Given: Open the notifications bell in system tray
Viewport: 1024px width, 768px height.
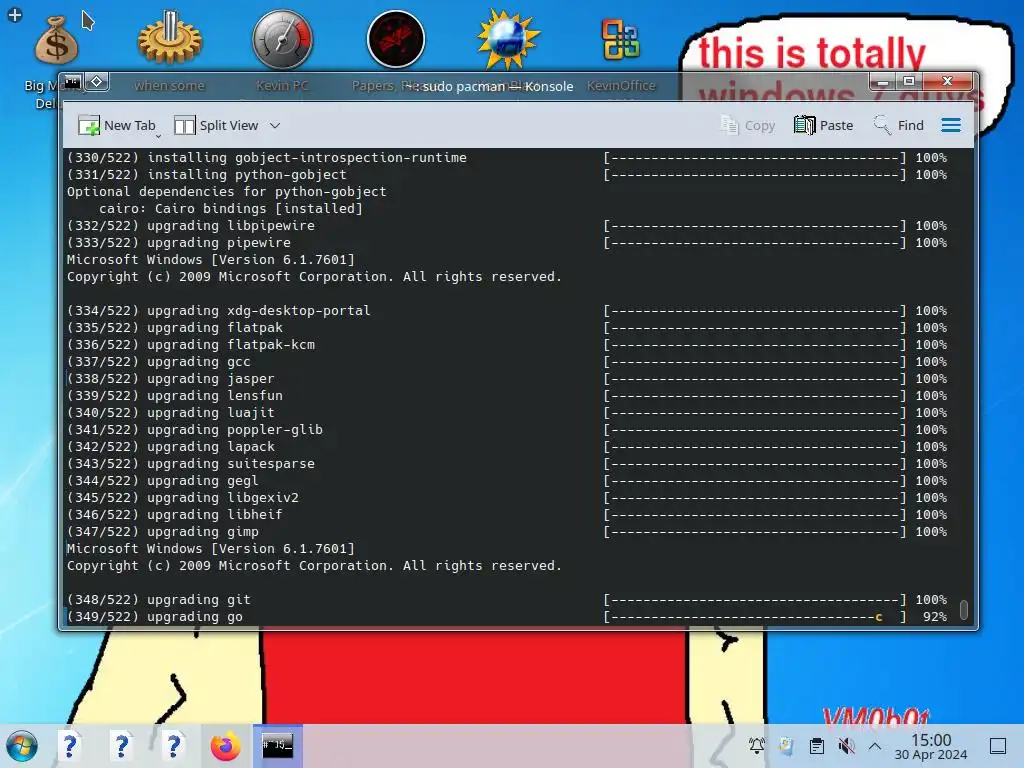Looking at the screenshot, I should click(x=756, y=746).
